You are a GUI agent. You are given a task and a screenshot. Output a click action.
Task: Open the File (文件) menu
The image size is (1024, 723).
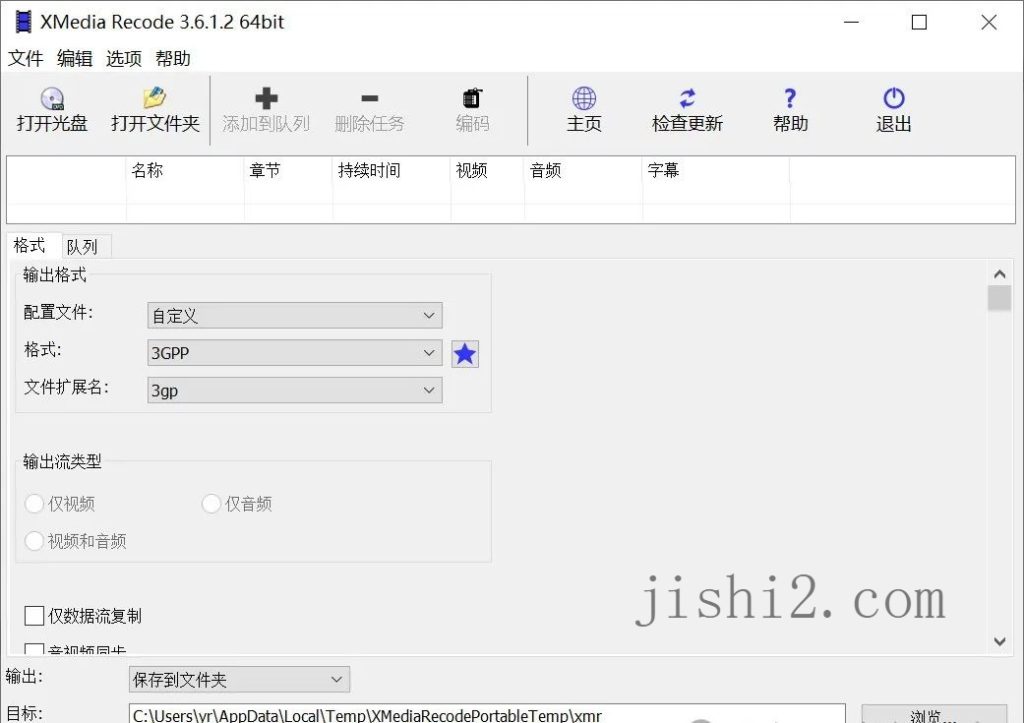25,59
